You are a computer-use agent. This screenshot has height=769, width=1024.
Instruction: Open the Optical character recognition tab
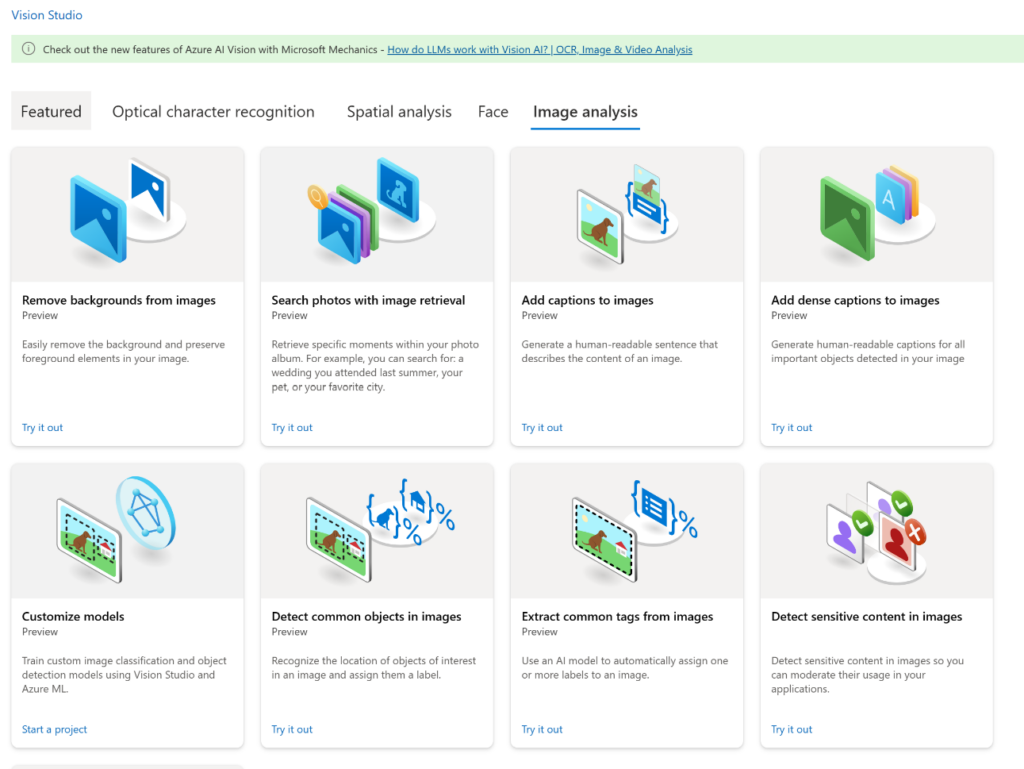[213, 111]
